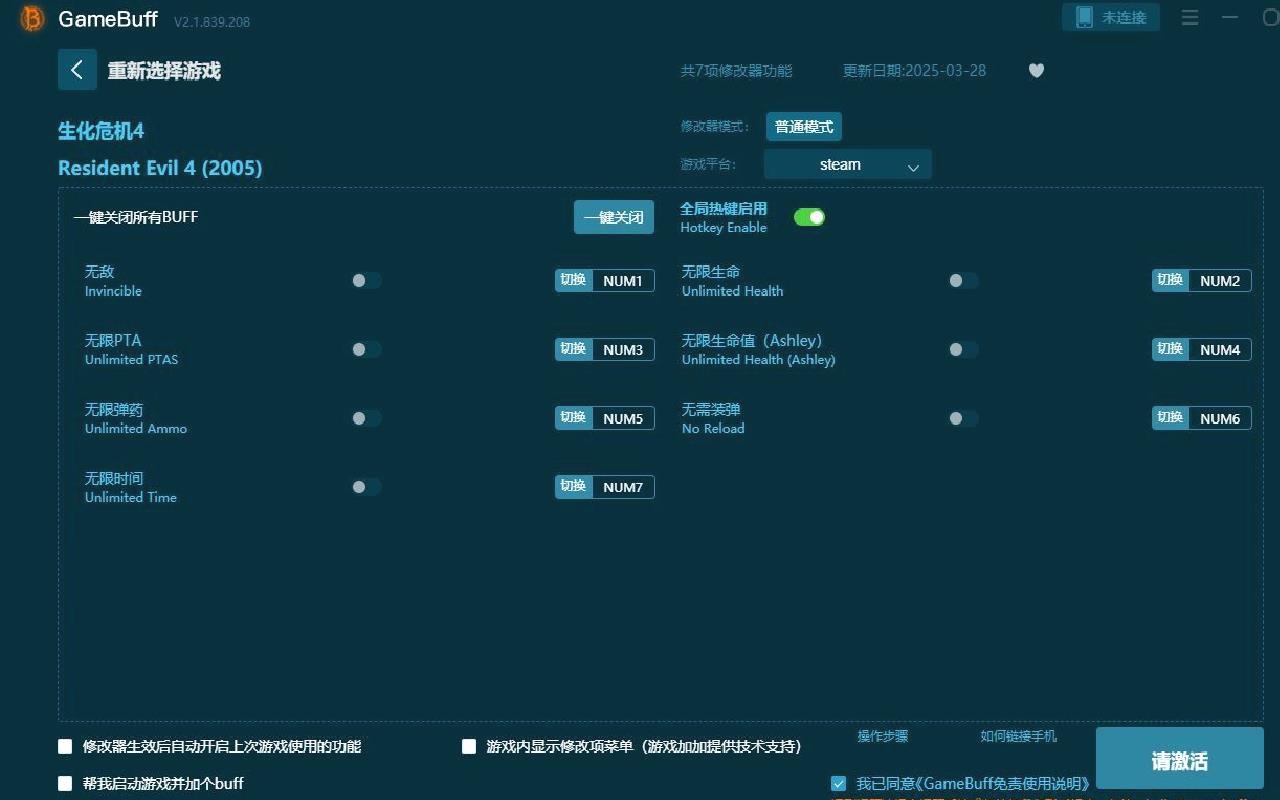The width and height of the screenshot is (1280, 800).
Task: Click the NUM3 hotkey field
Action: tap(623, 350)
